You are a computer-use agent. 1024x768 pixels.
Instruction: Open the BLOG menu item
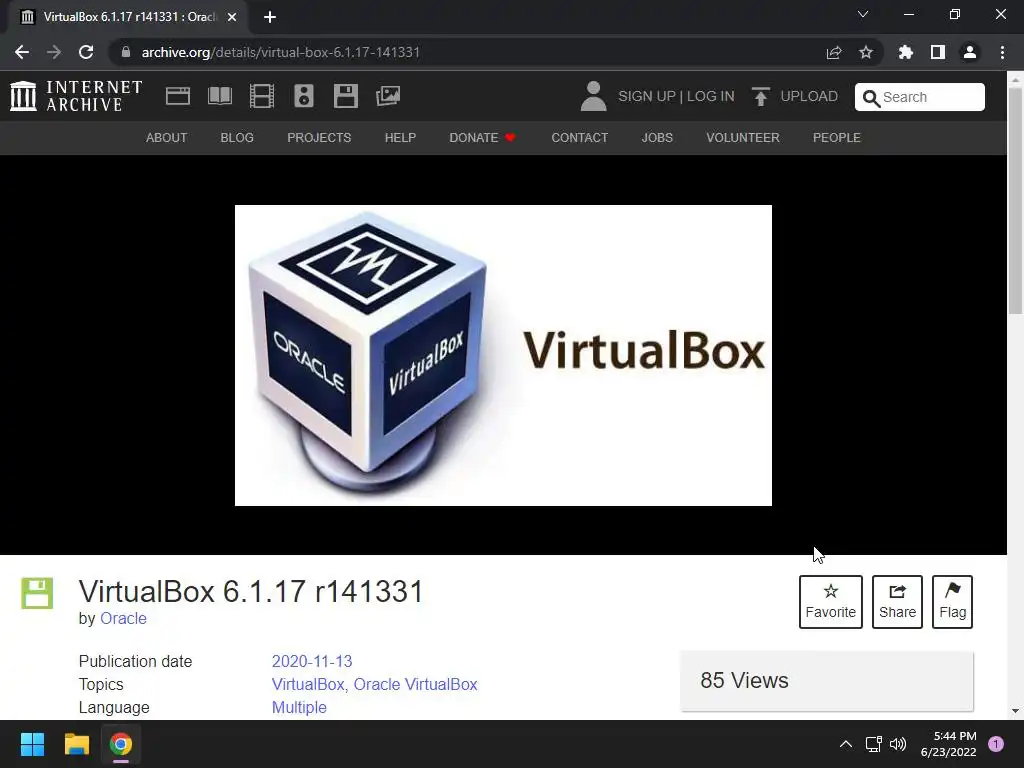click(237, 138)
